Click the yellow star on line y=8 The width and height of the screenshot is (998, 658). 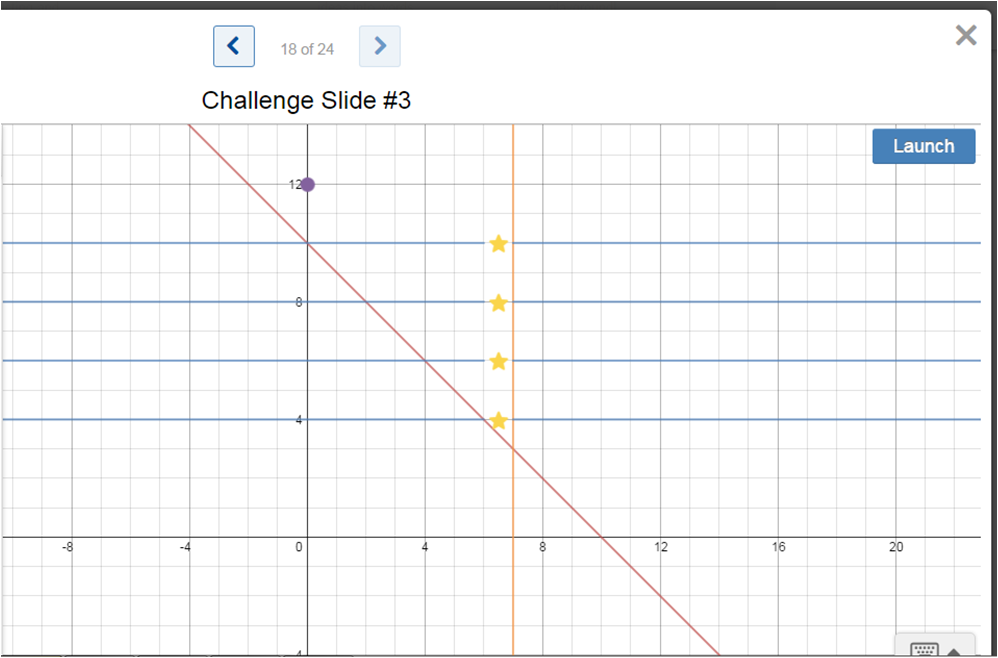click(497, 302)
